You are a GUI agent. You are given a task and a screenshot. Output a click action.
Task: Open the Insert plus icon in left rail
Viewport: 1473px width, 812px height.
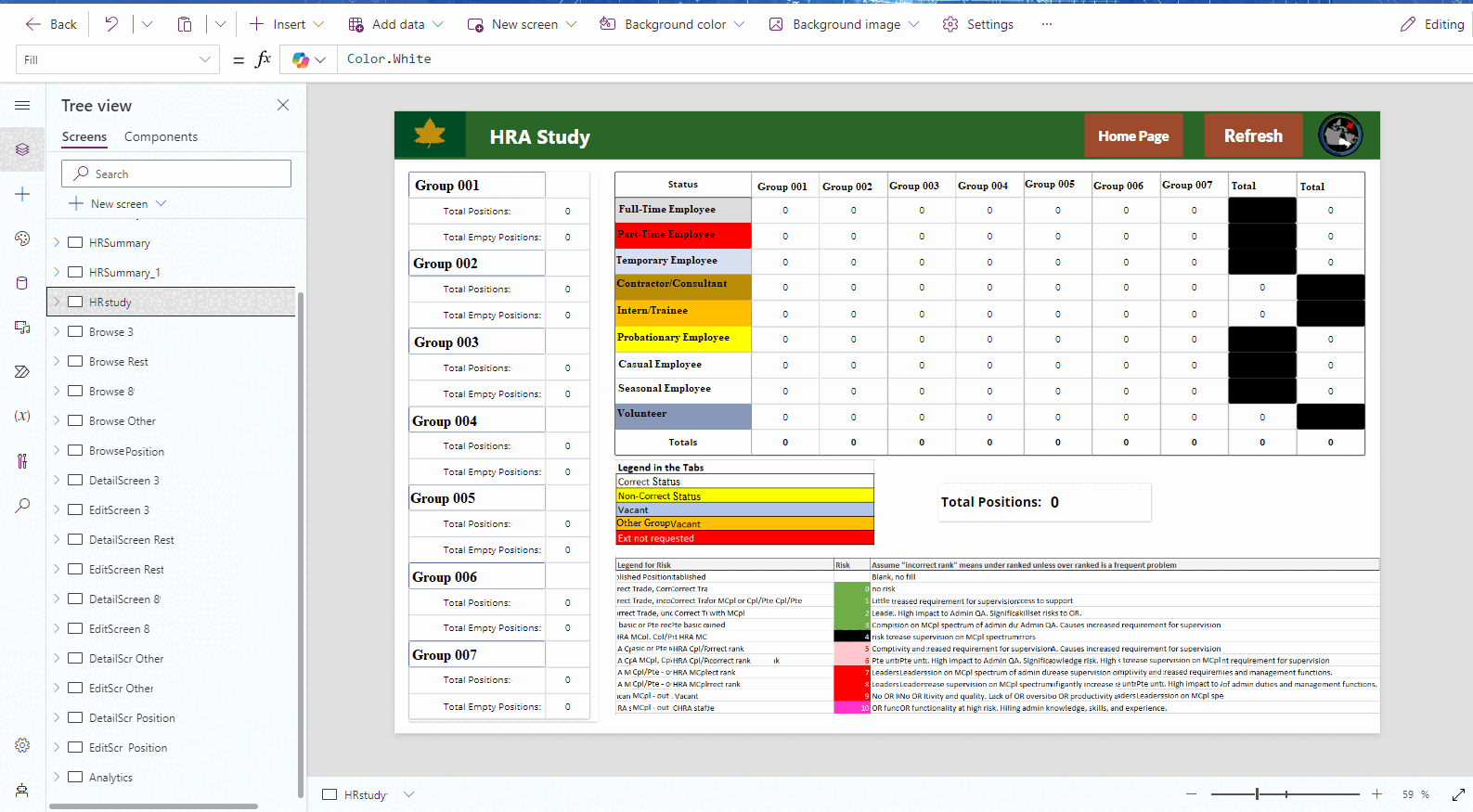click(22, 194)
